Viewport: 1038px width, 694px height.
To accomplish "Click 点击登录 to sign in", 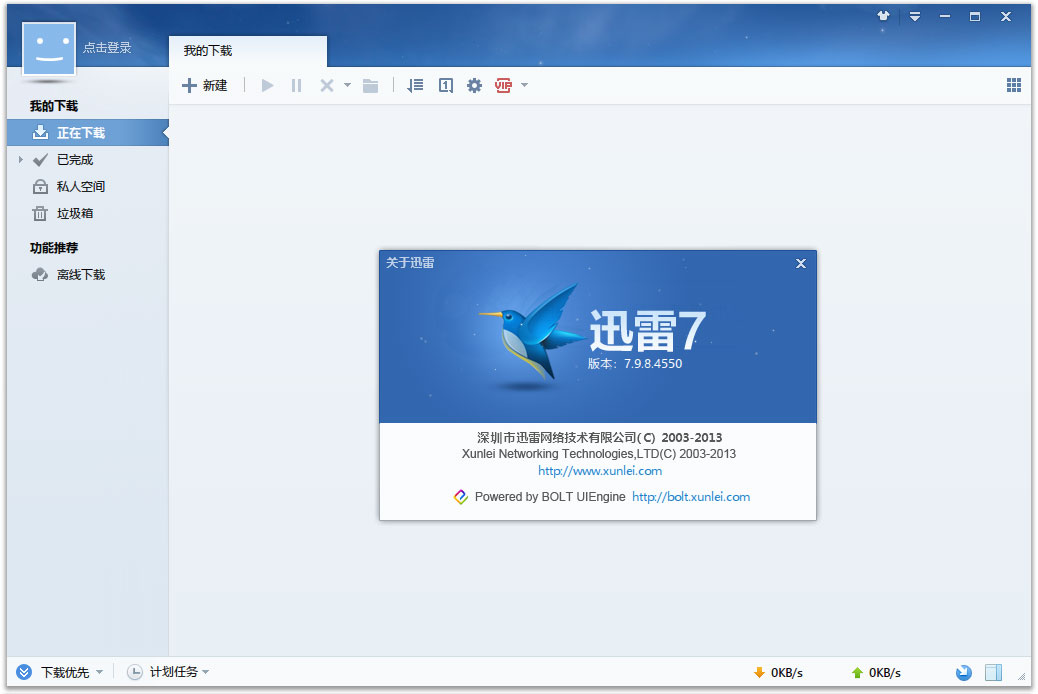I will tap(106, 45).
